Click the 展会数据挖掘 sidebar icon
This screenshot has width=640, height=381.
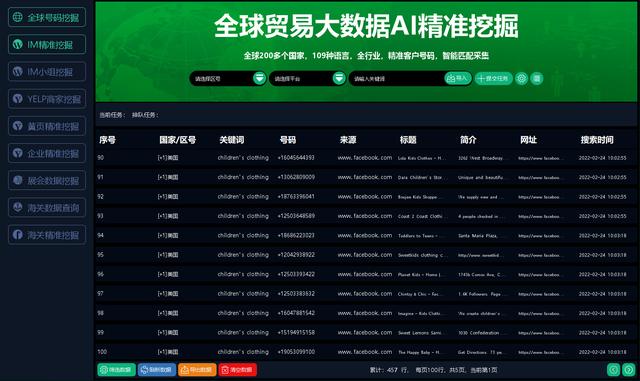(x=18, y=180)
